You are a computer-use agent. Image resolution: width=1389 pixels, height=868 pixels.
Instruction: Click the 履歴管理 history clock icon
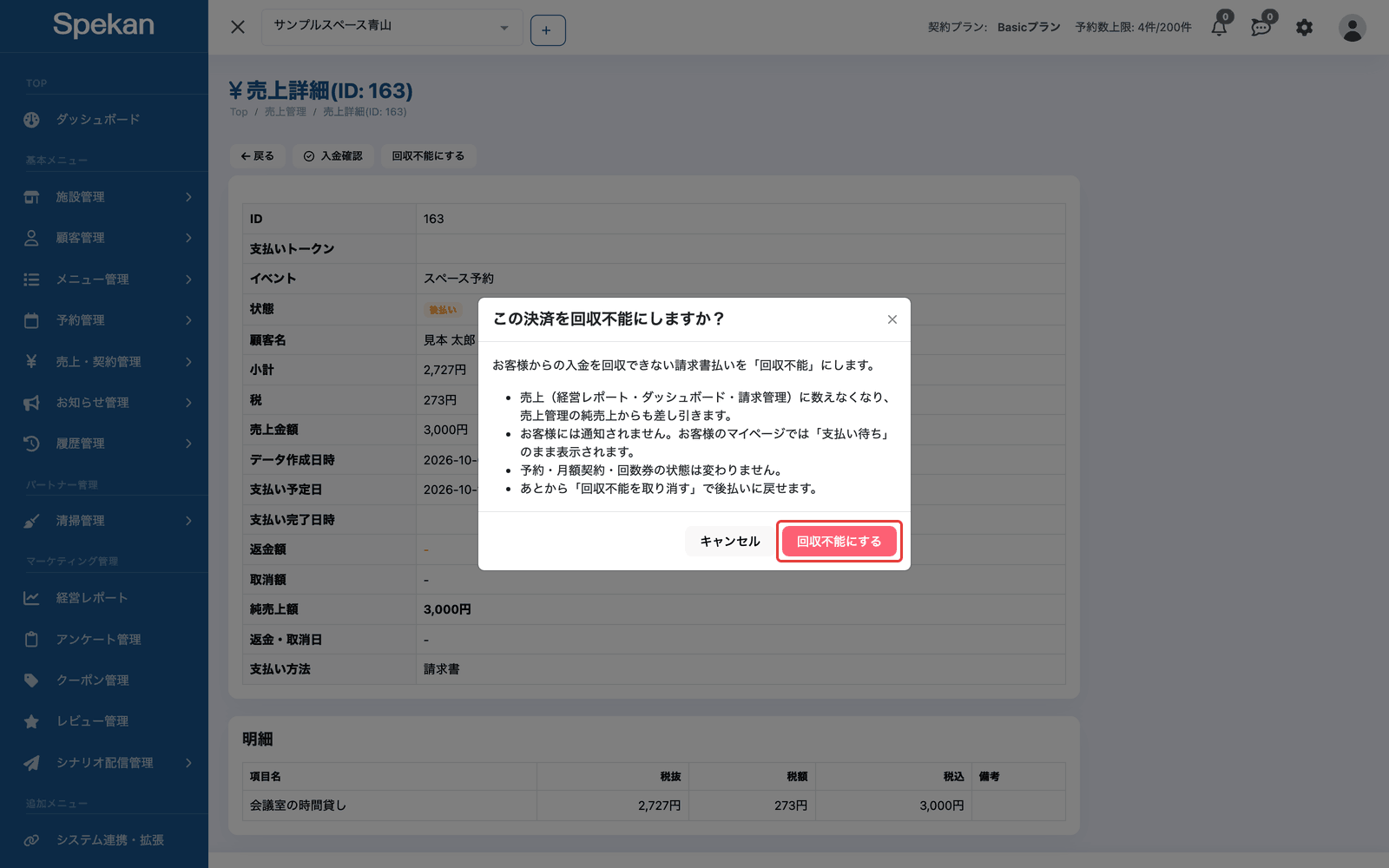point(31,444)
